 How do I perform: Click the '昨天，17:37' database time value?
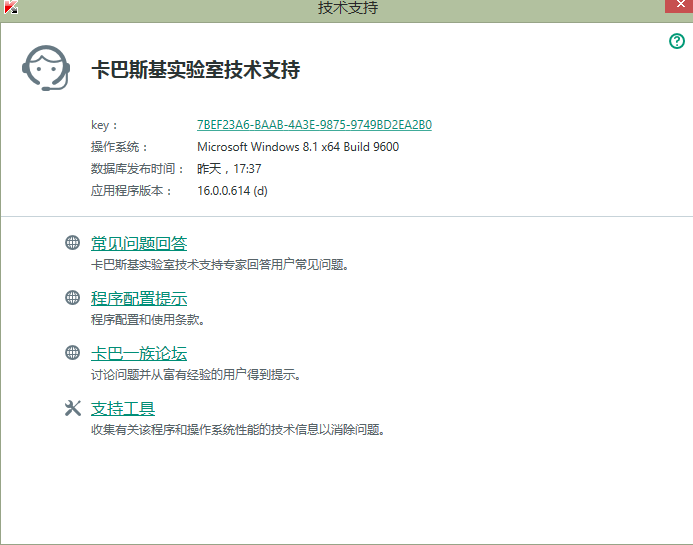229,168
